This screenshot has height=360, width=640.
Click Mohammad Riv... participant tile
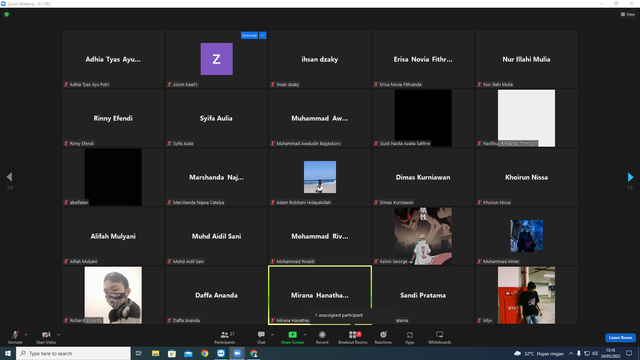coord(320,236)
